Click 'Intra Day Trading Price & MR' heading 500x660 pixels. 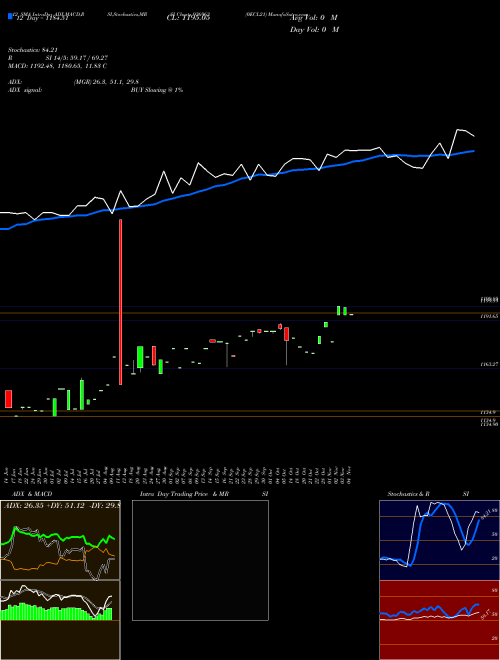pos(184,494)
